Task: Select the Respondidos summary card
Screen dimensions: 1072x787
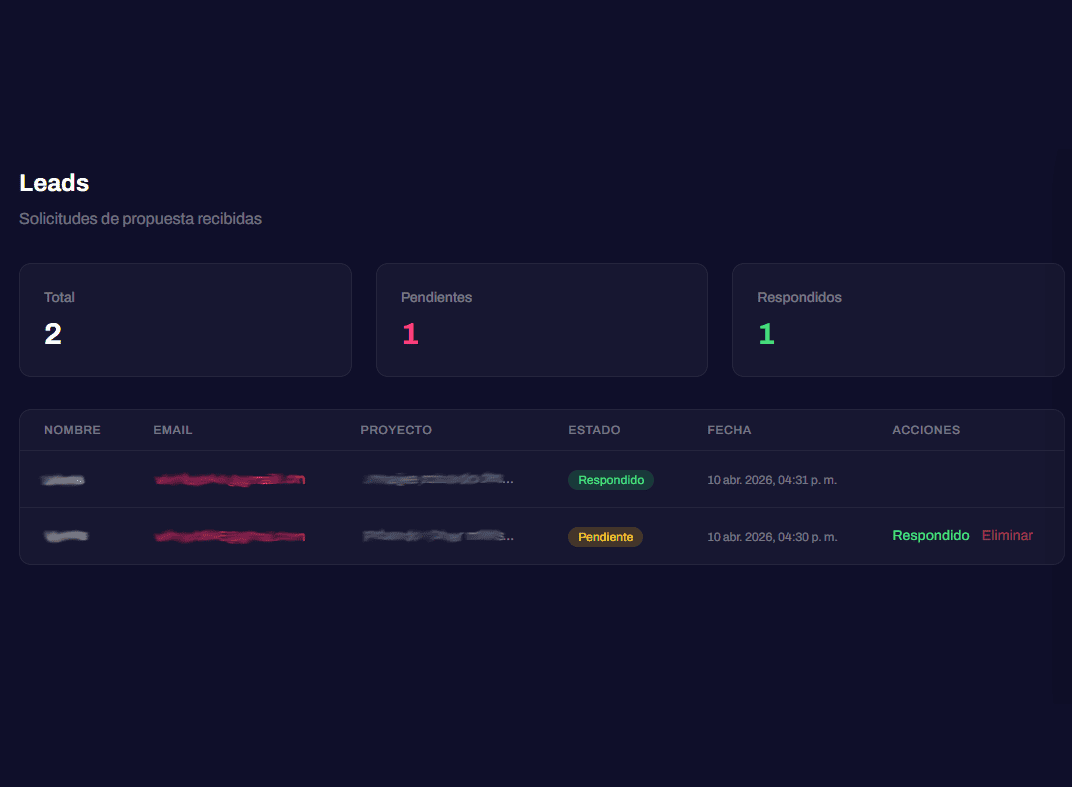Action: tap(897, 320)
